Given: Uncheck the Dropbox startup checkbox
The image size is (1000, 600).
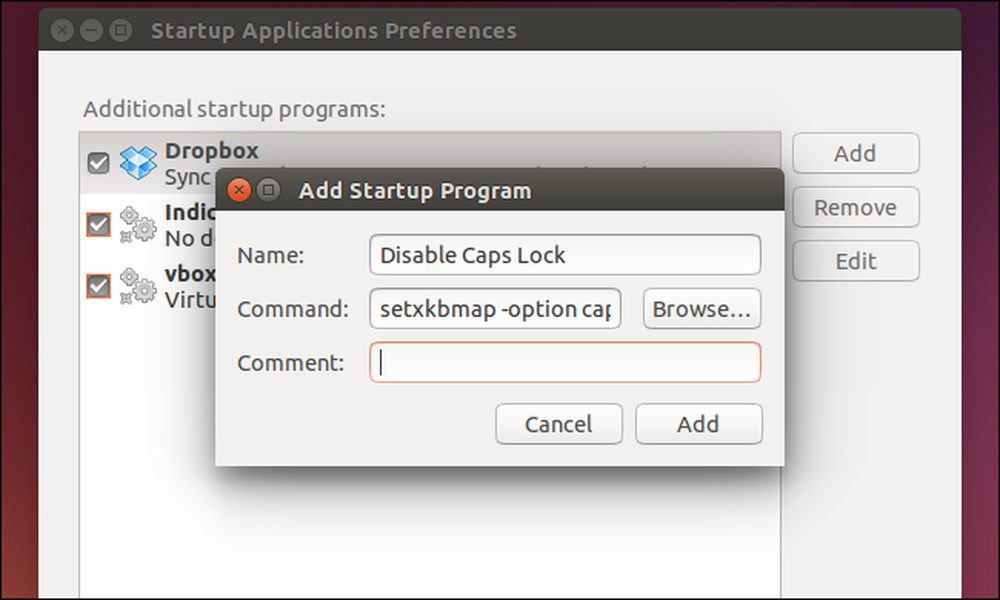Looking at the screenshot, I should pyautogui.click(x=98, y=163).
